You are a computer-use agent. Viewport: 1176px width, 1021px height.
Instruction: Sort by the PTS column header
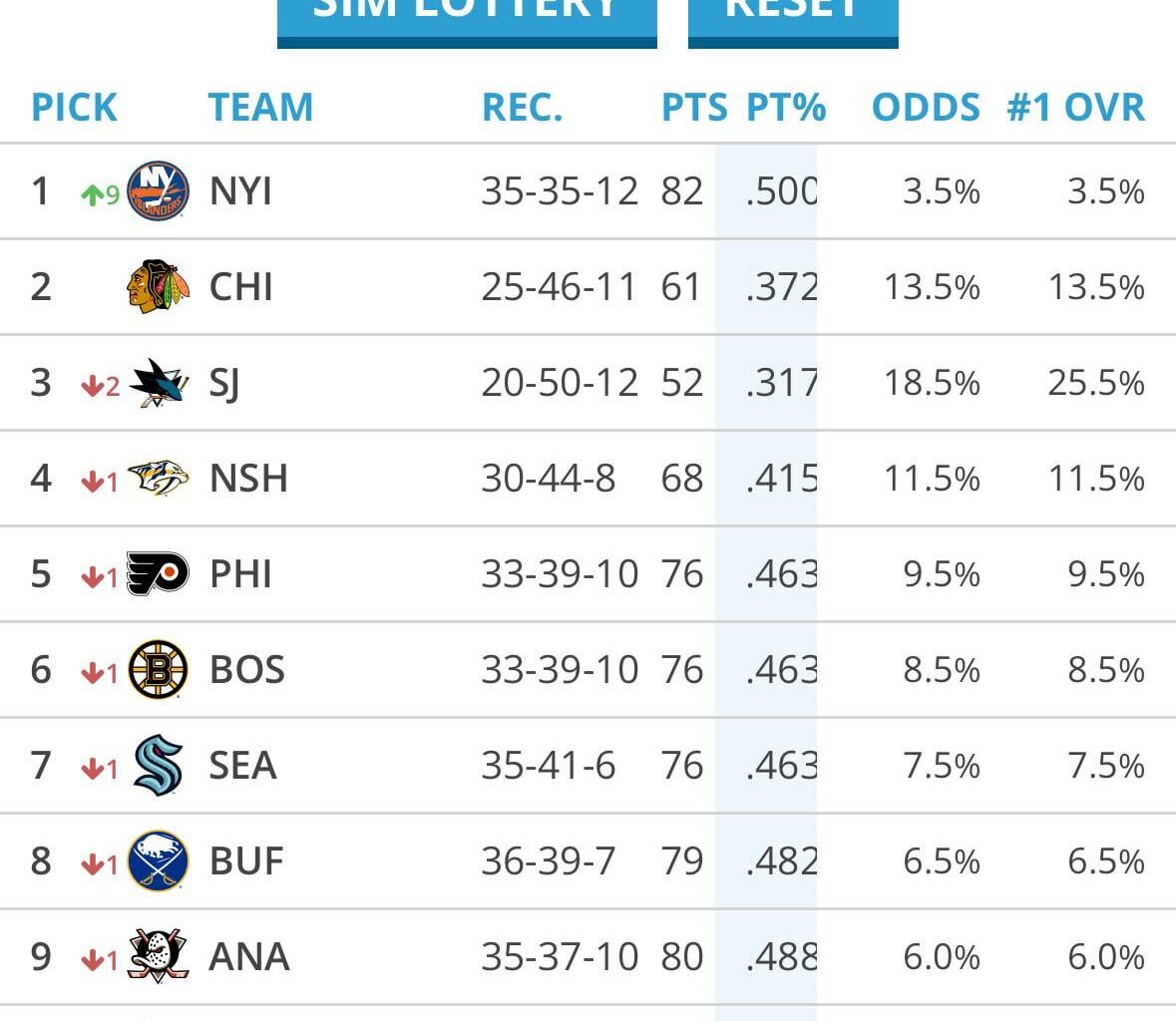(694, 108)
